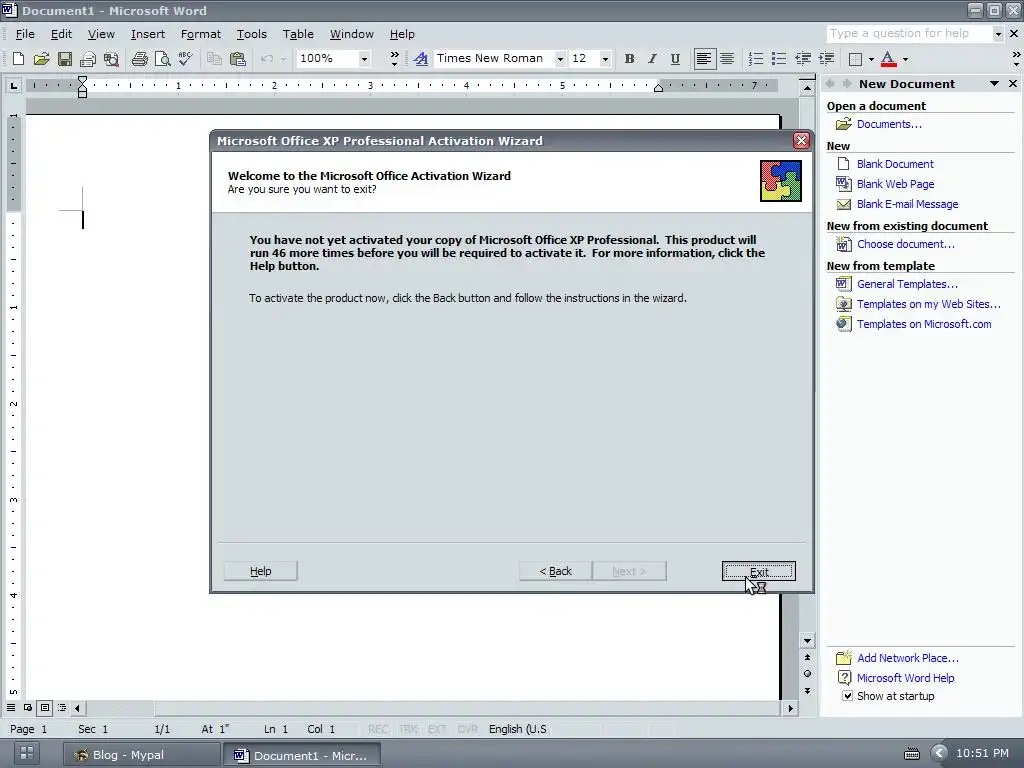Click the Open folder toolbar icon
The height and width of the screenshot is (768, 1024).
(41, 59)
